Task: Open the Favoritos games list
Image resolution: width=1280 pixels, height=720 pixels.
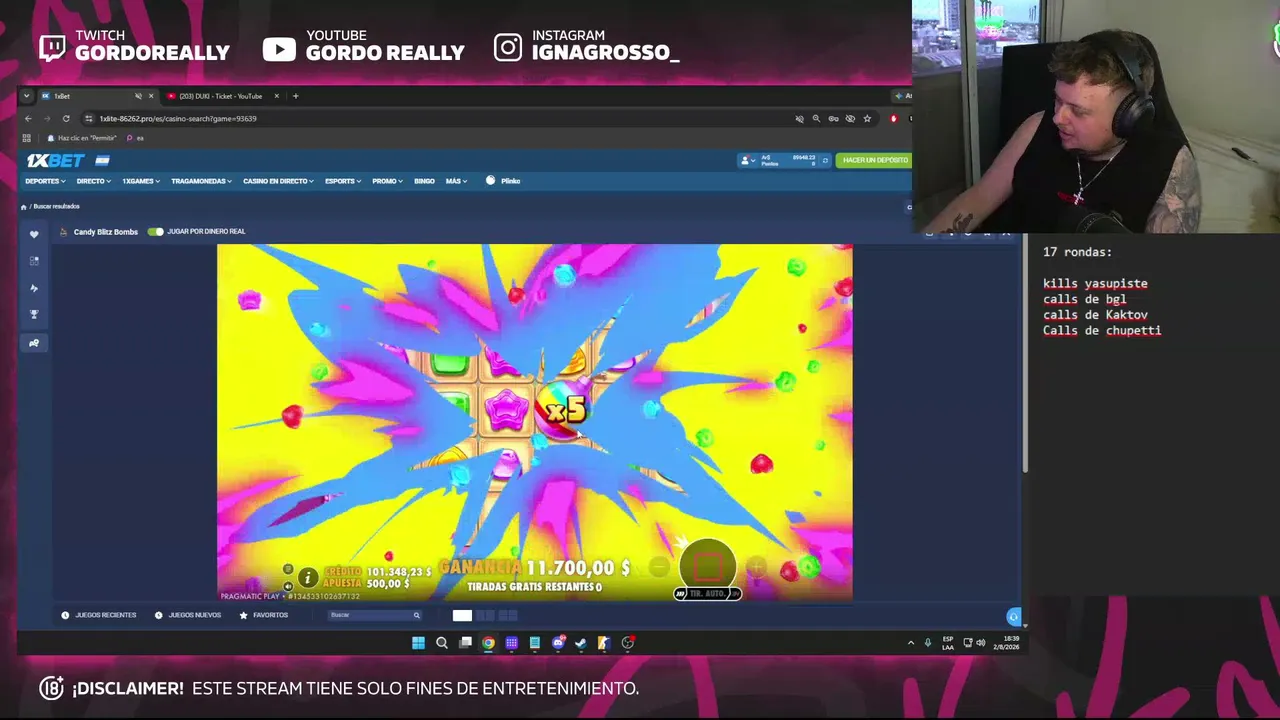Action: [264, 615]
